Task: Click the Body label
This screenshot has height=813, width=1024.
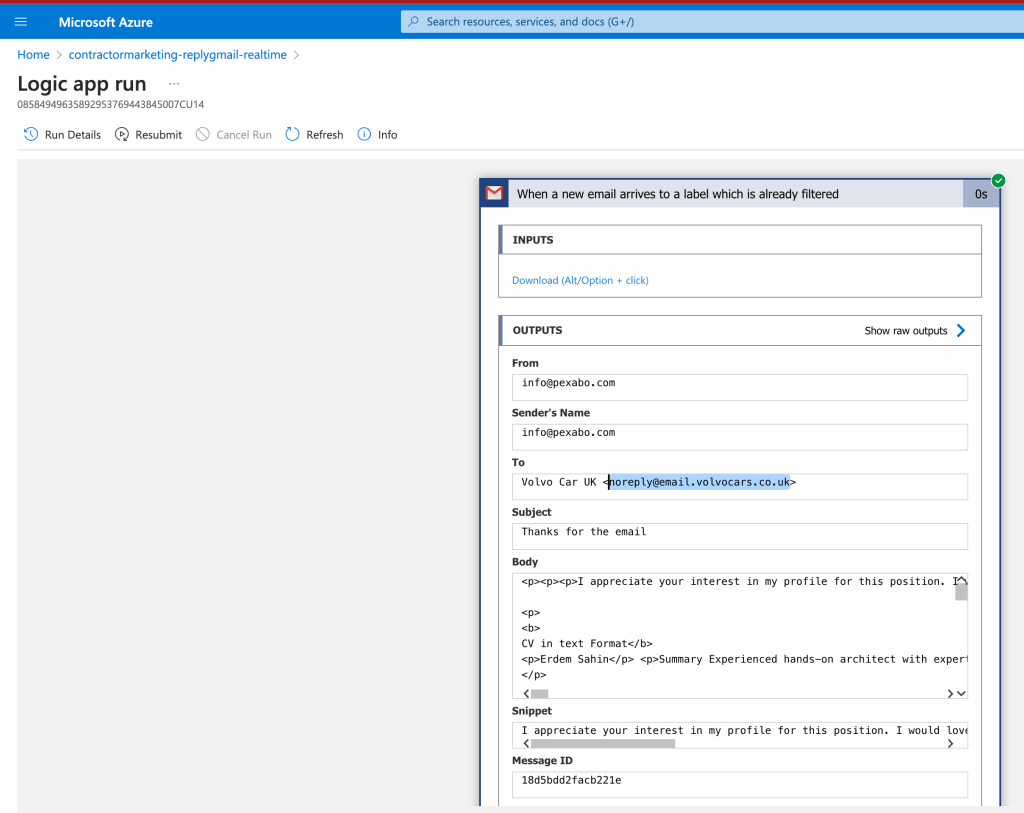Action: [524, 562]
